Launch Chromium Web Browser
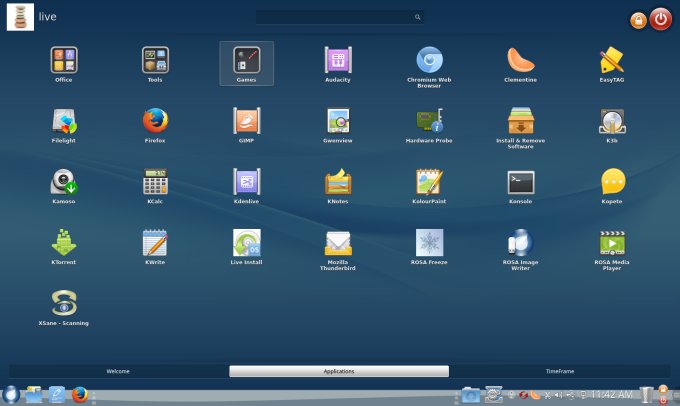680x406 pixels. point(429,67)
